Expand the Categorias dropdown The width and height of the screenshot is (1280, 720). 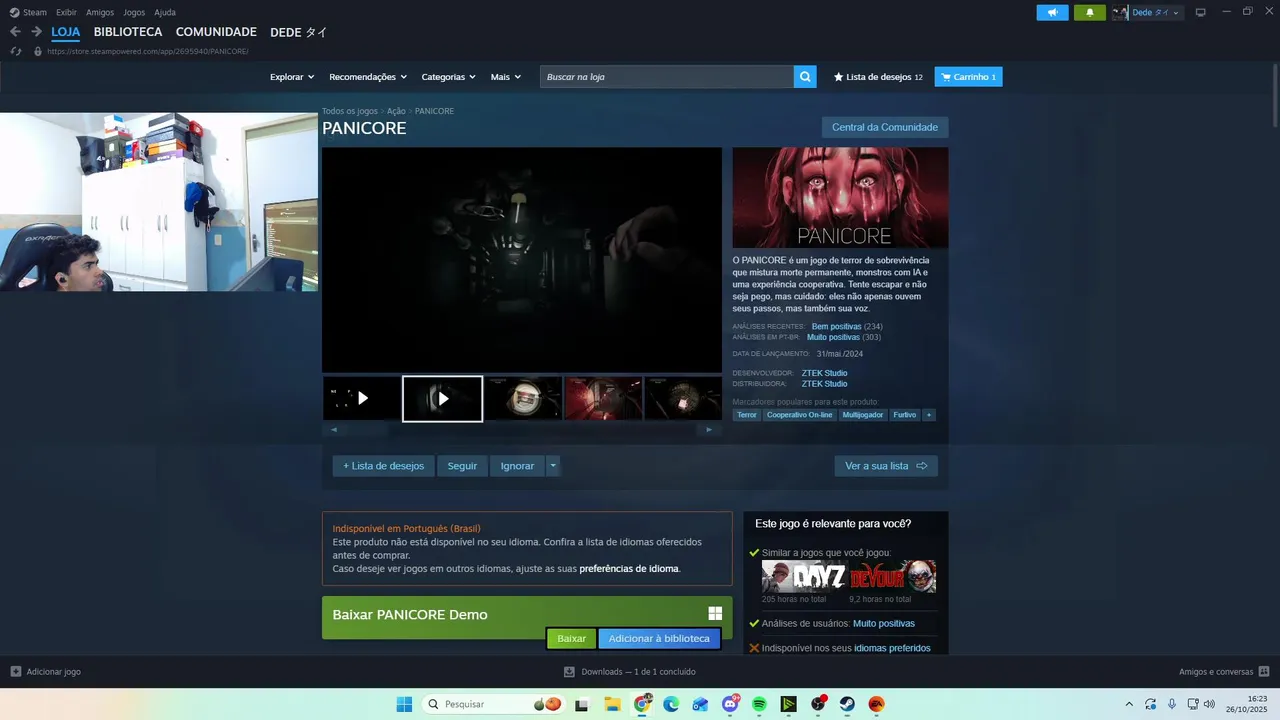pos(449,77)
